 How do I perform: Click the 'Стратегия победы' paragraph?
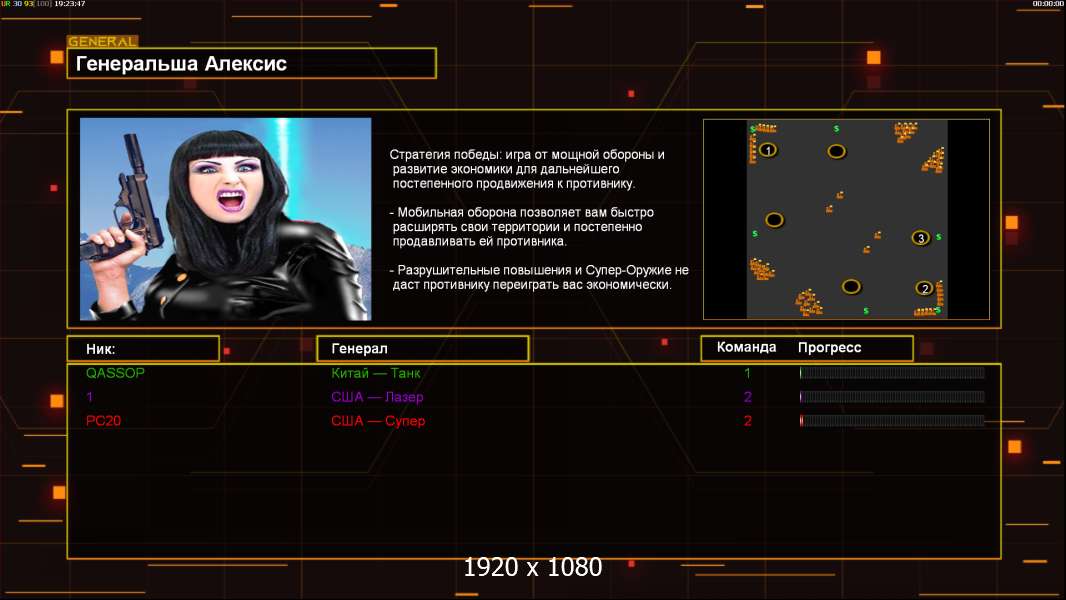[527, 169]
